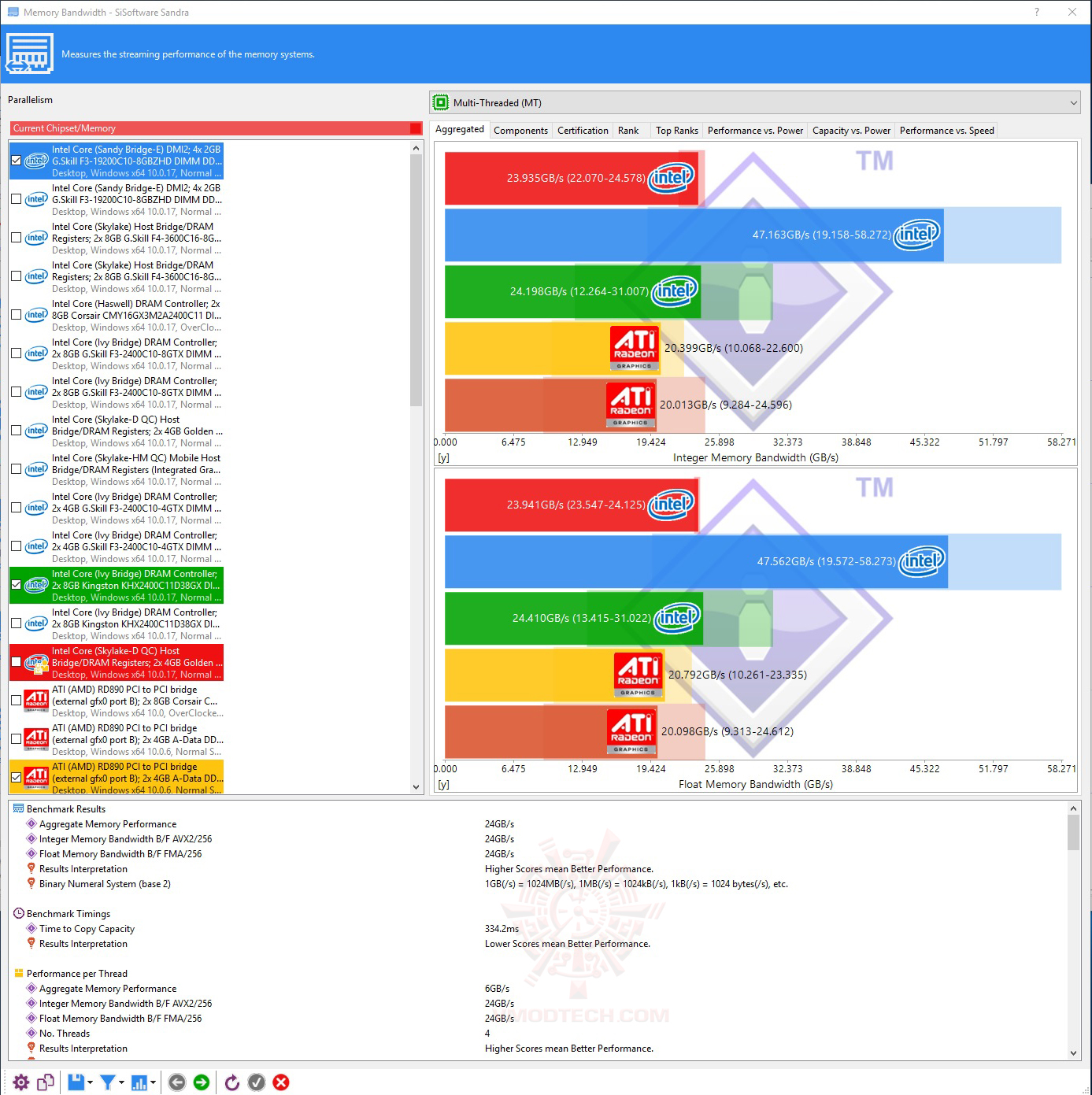This screenshot has width=1092, height=1095.
Task: Click the Intel logo on the Haswell row
Action: click(x=36, y=315)
